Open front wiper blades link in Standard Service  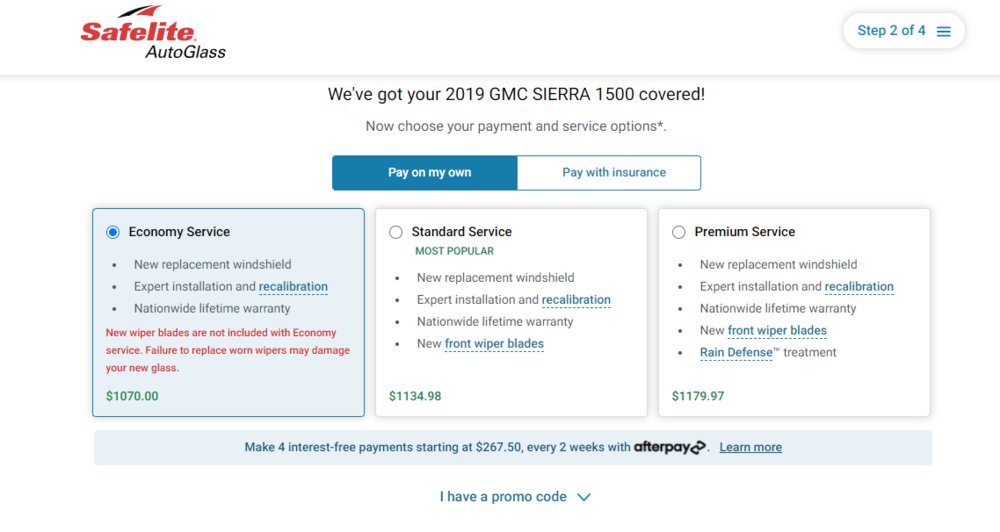point(494,344)
